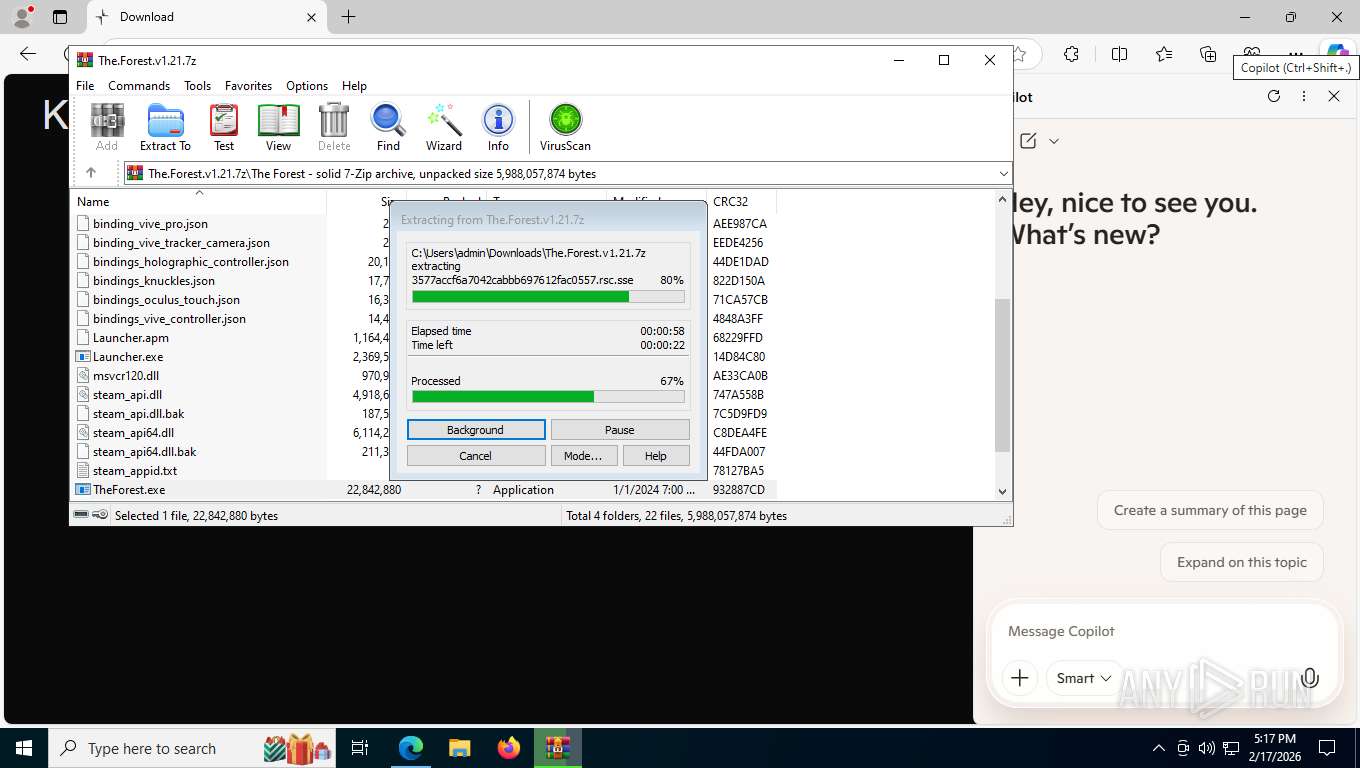This screenshot has width=1360, height=768.
Task: Open the Smart mode dropdown in Copilot
Action: 1084,678
